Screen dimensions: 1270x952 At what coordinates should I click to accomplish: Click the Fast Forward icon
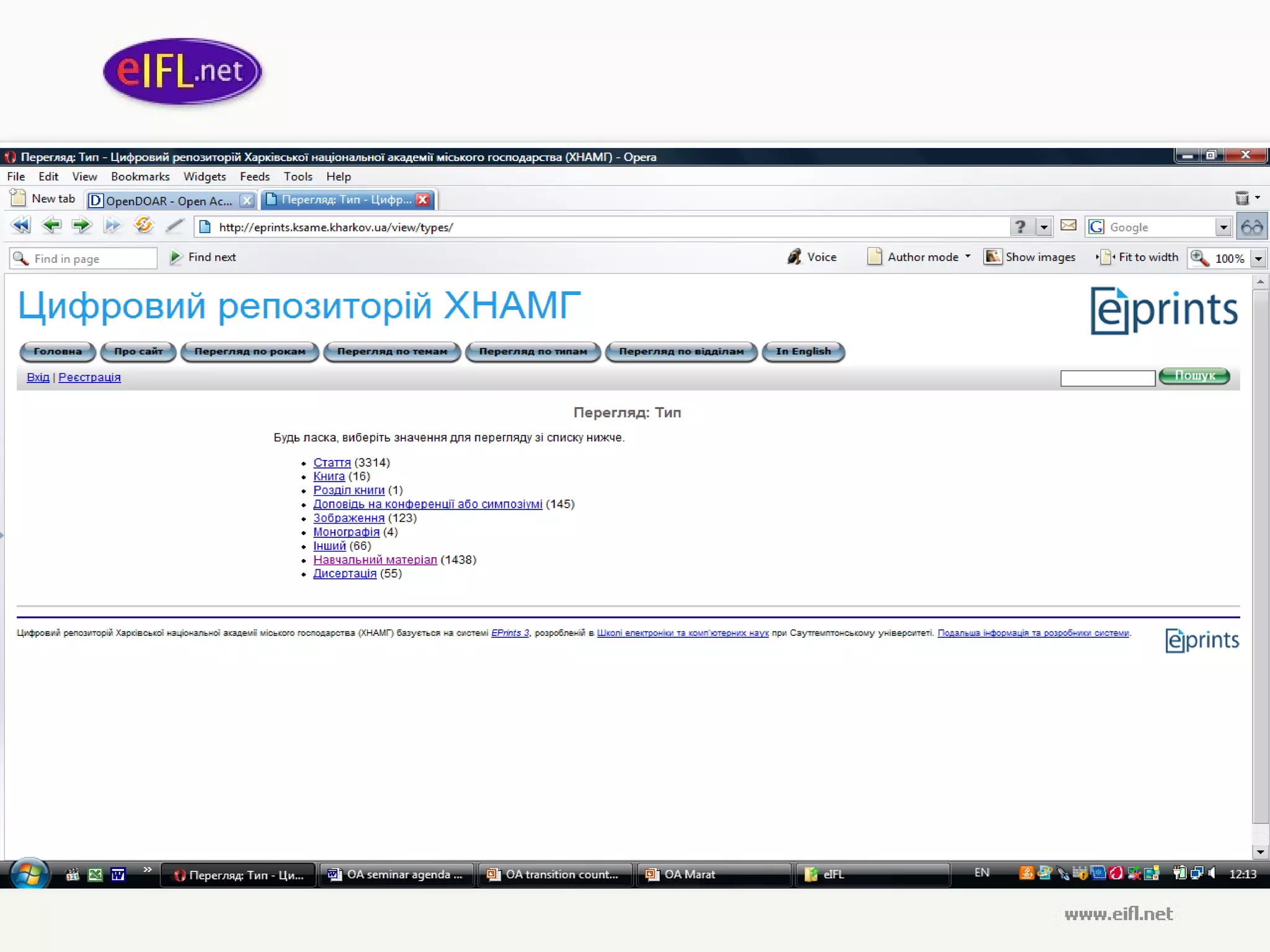pyautogui.click(x=112, y=226)
